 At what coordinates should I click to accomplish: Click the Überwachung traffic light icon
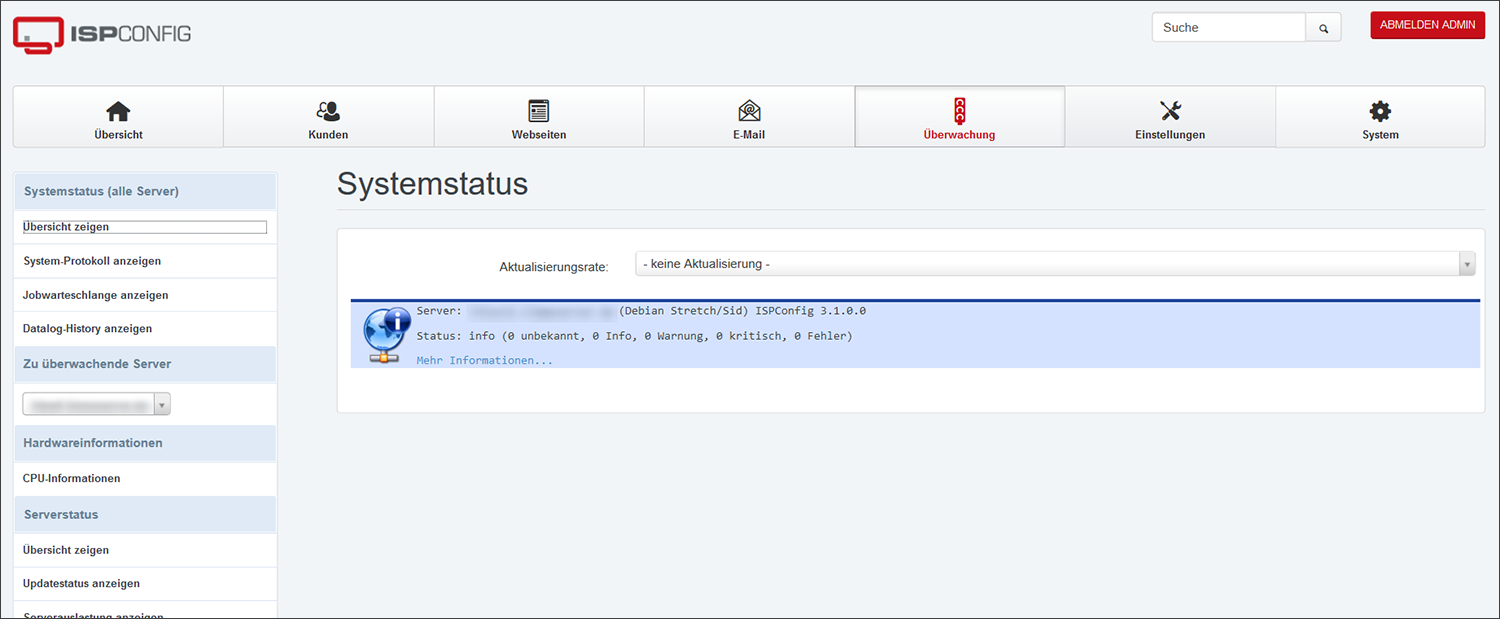coord(959,110)
